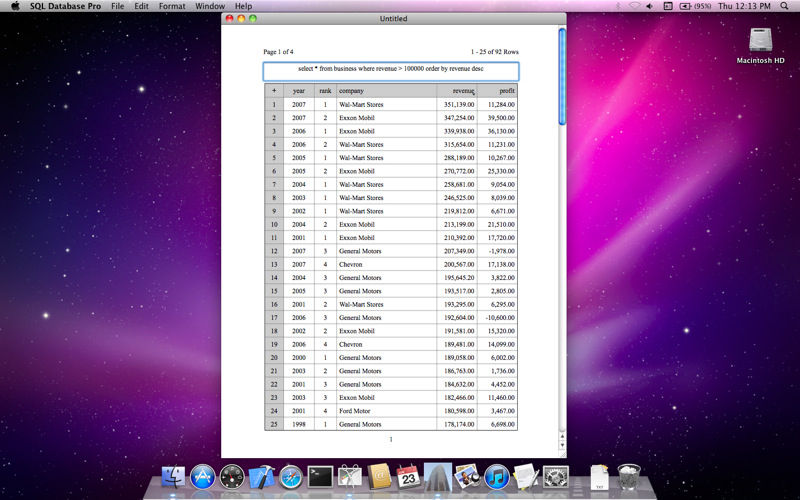Screen dimensions: 800x500
Task: Open the paper-and-pen text editor dock icon
Action: (x=526, y=478)
